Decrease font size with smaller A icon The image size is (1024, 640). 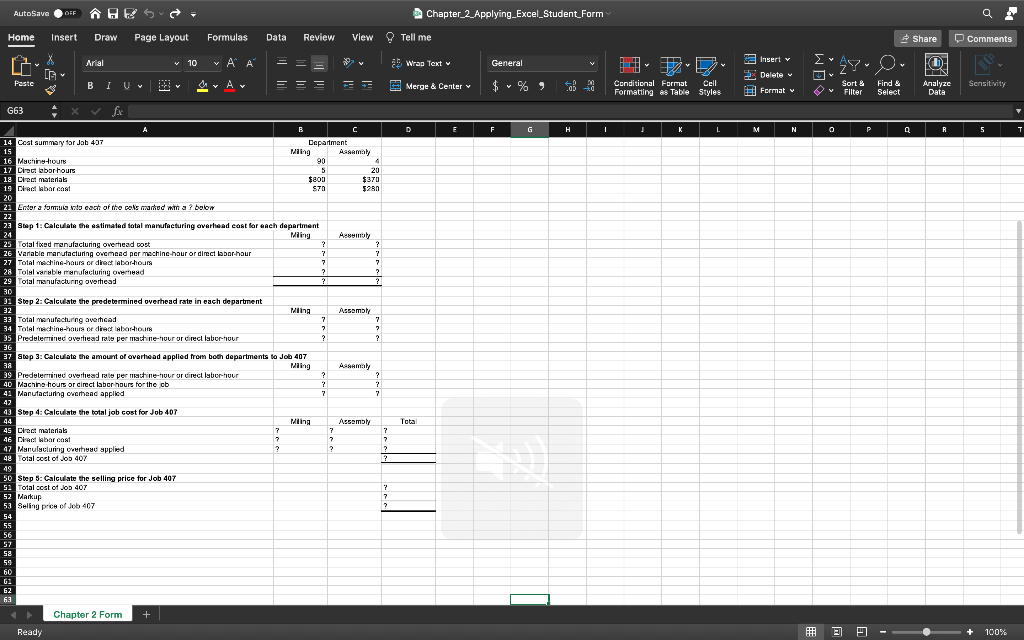click(250, 63)
